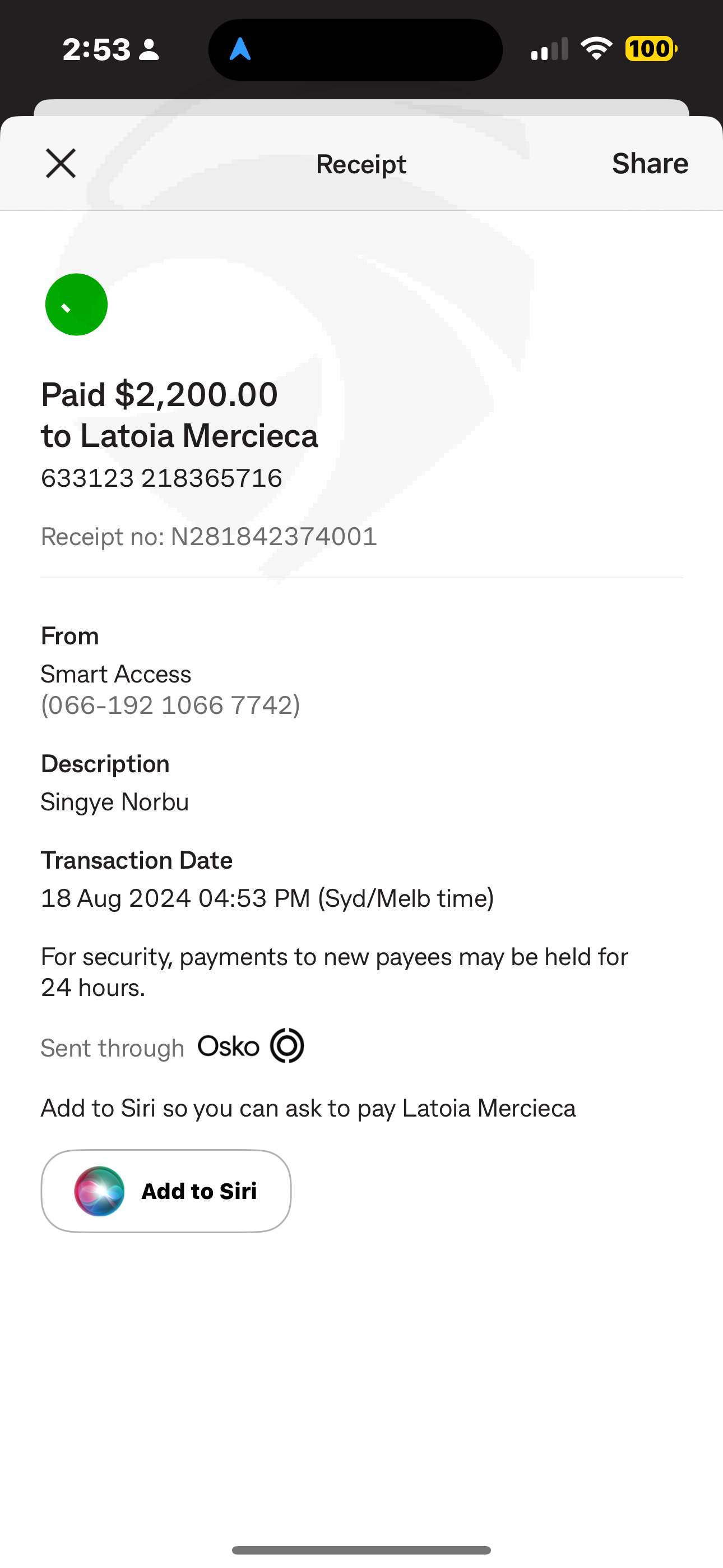Tap the Add to Siri button
The width and height of the screenshot is (723, 1568).
pos(166,1191)
